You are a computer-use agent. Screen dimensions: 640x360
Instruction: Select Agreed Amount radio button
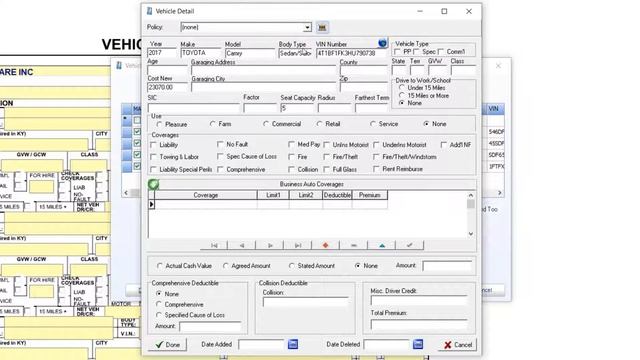pyautogui.click(x=225, y=266)
